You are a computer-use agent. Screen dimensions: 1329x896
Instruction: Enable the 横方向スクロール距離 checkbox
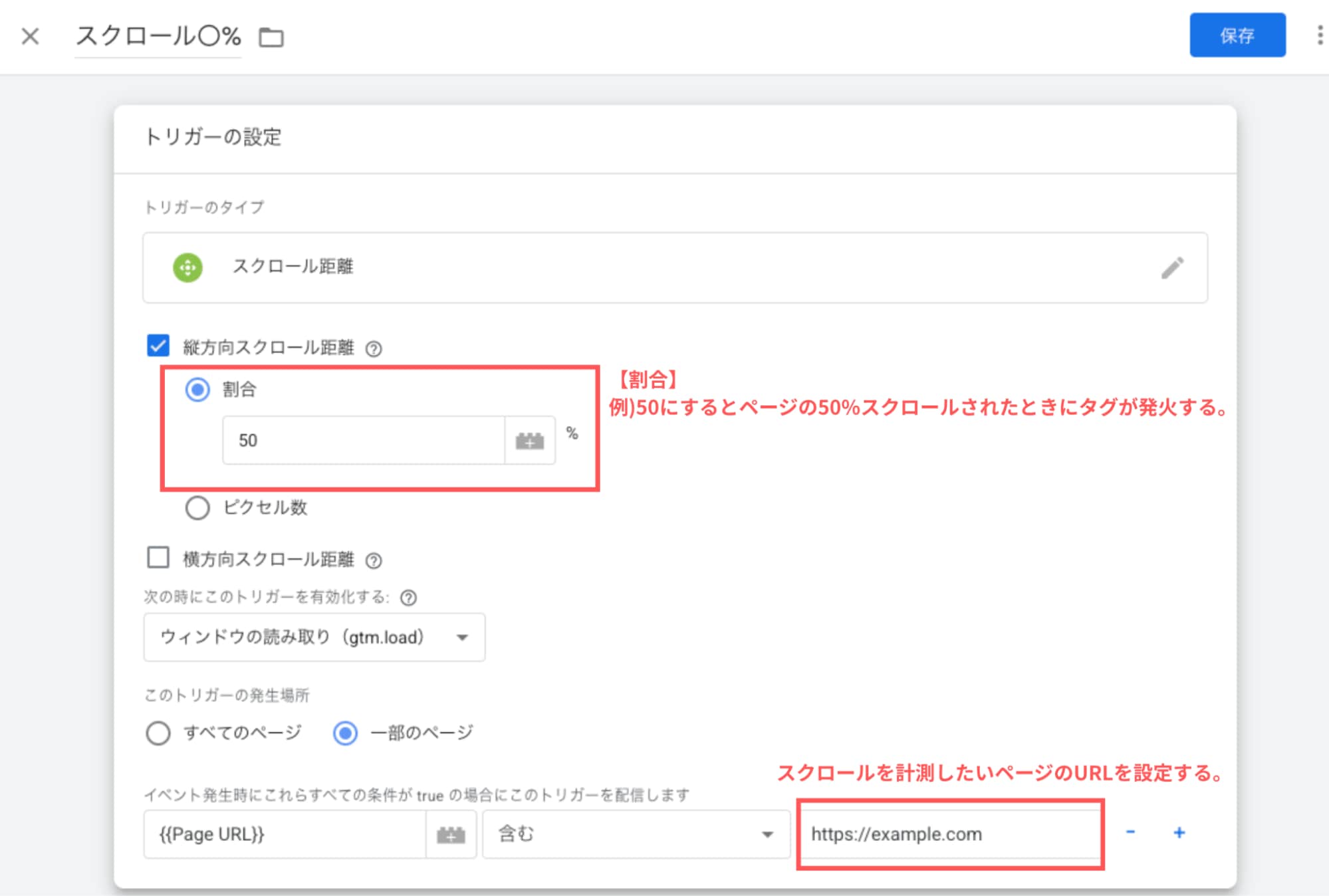pyautogui.click(x=158, y=558)
